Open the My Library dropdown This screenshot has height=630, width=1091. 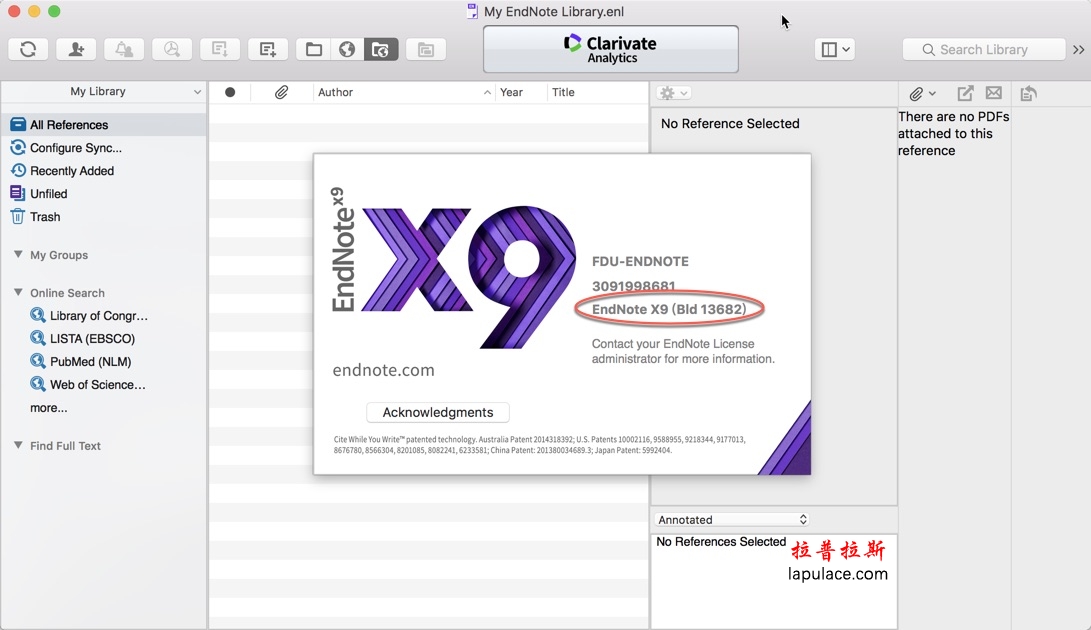click(x=104, y=91)
